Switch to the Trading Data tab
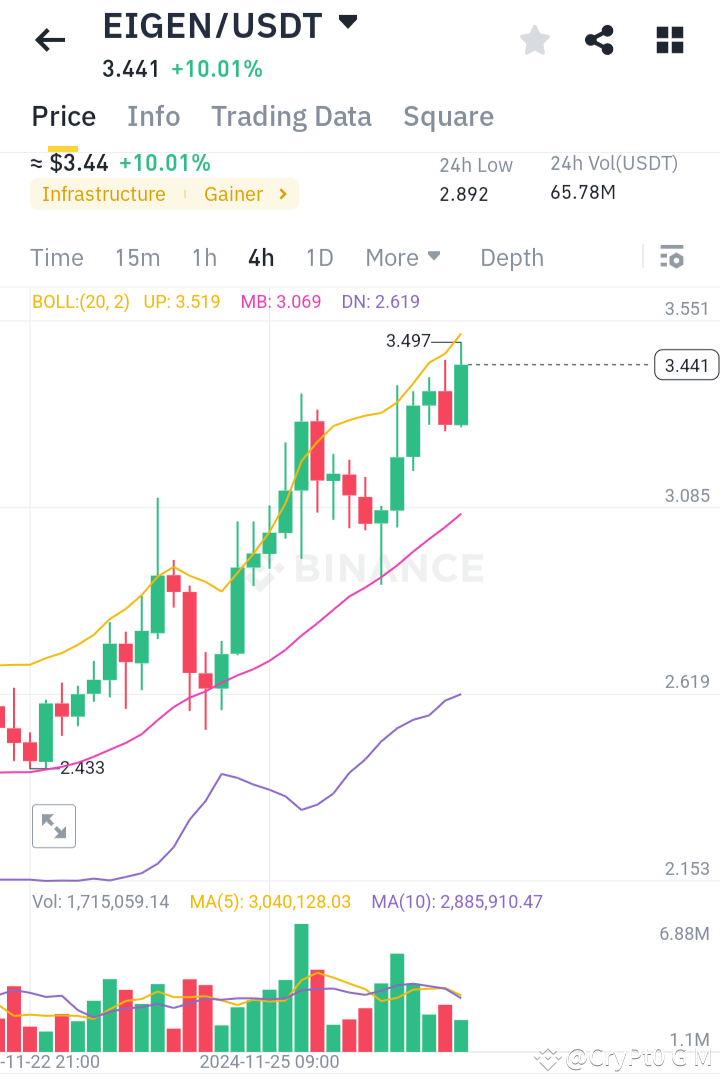 (x=291, y=116)
